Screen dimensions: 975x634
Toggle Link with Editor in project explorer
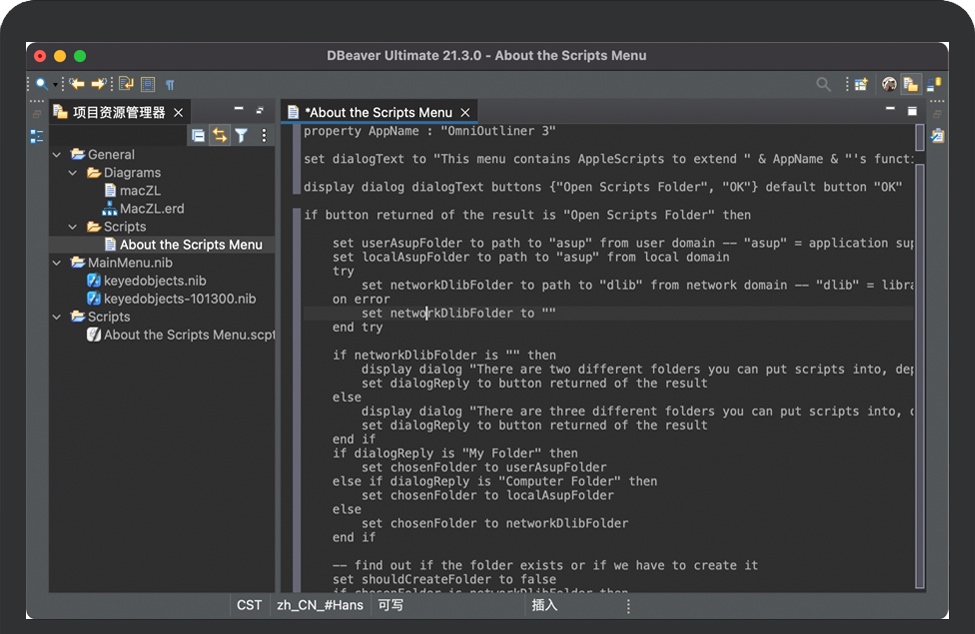tap(219, 135)
